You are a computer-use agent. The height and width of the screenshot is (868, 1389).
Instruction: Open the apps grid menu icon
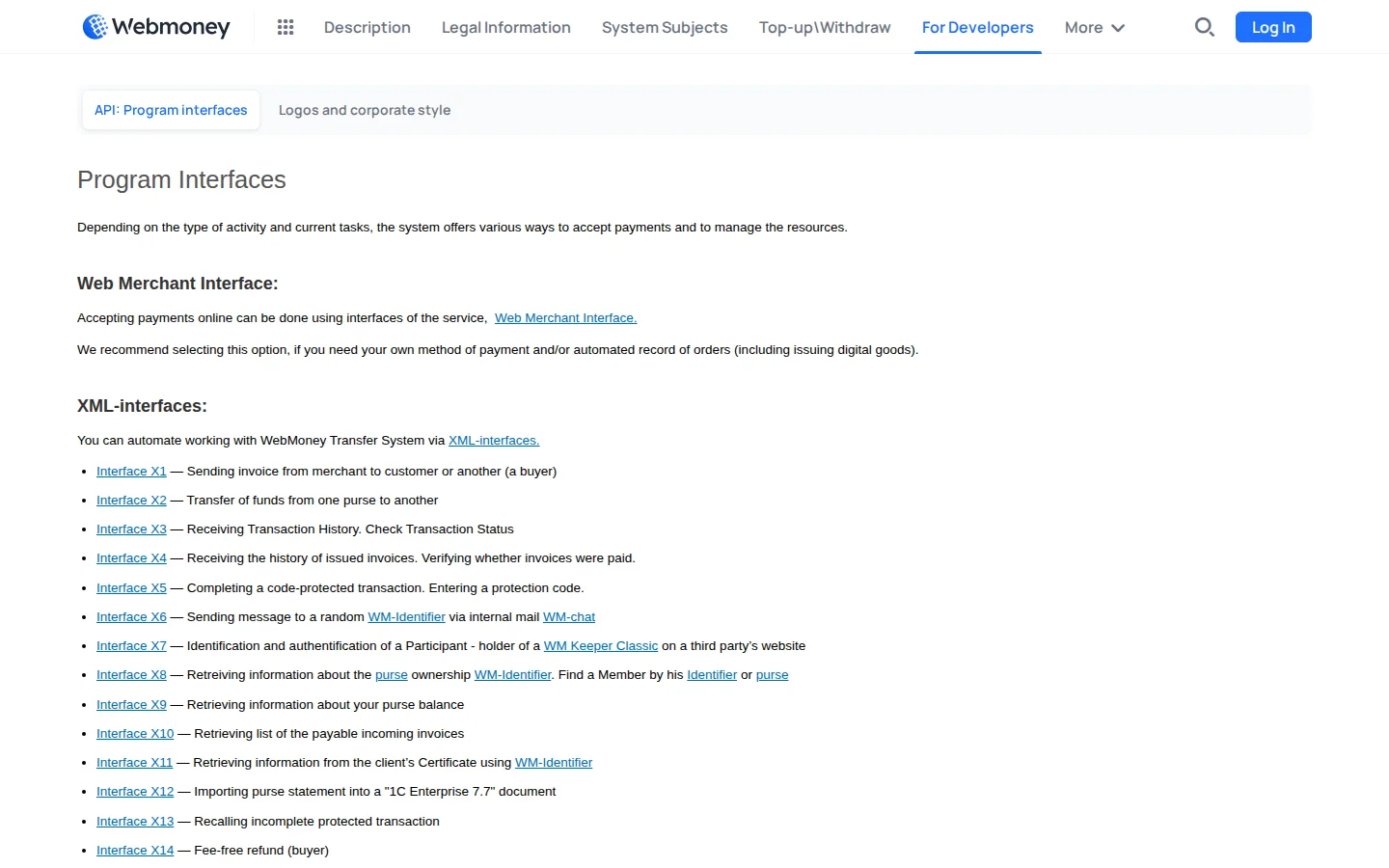[x=286, y=27]
